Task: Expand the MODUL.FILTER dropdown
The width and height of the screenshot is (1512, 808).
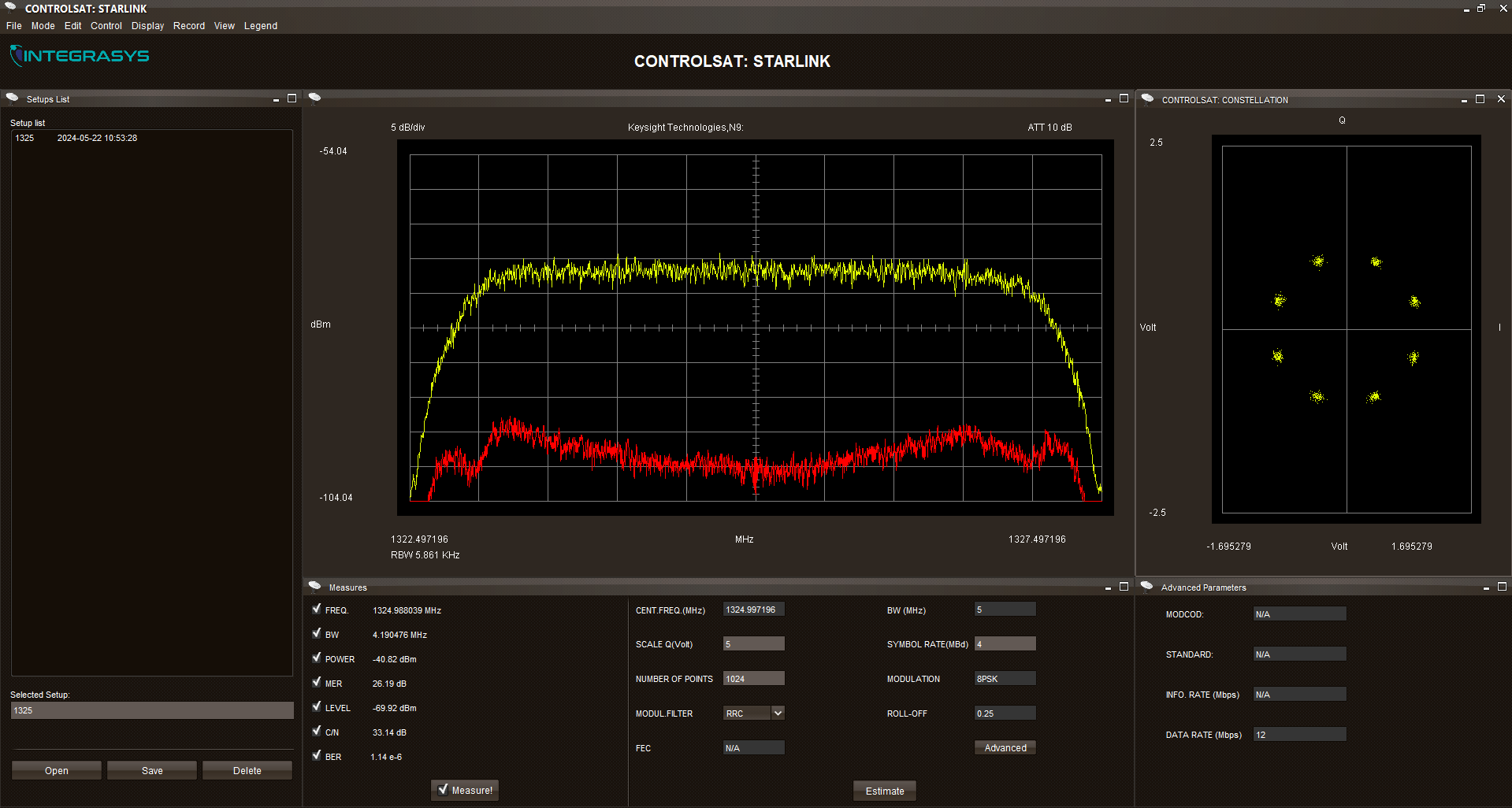Action: pyautogui.click(x=778, y=713)
